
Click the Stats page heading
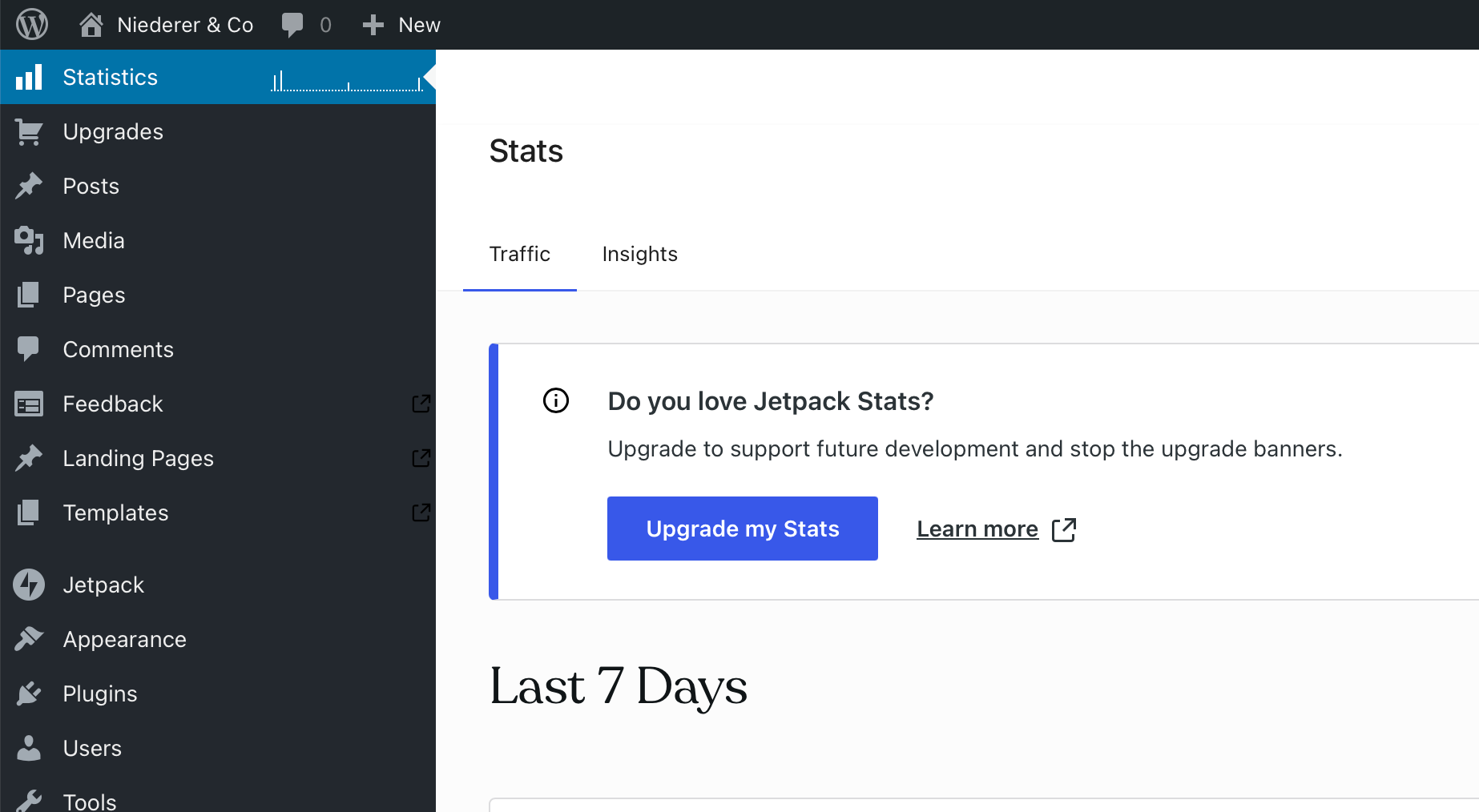coord(526,151)
